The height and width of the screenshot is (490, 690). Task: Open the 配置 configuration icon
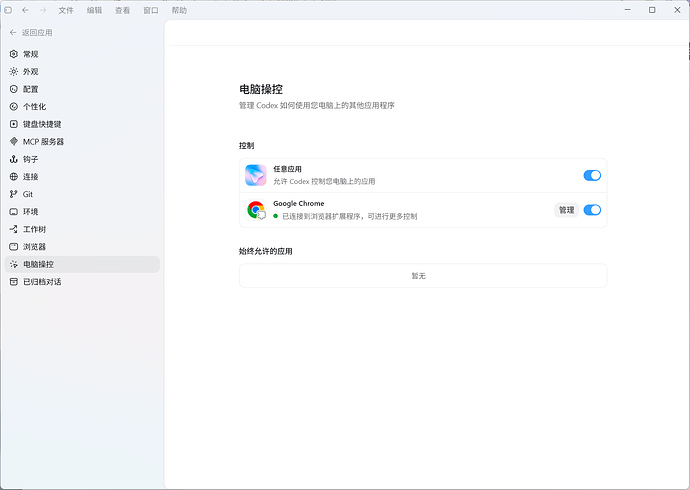point(14,89)
